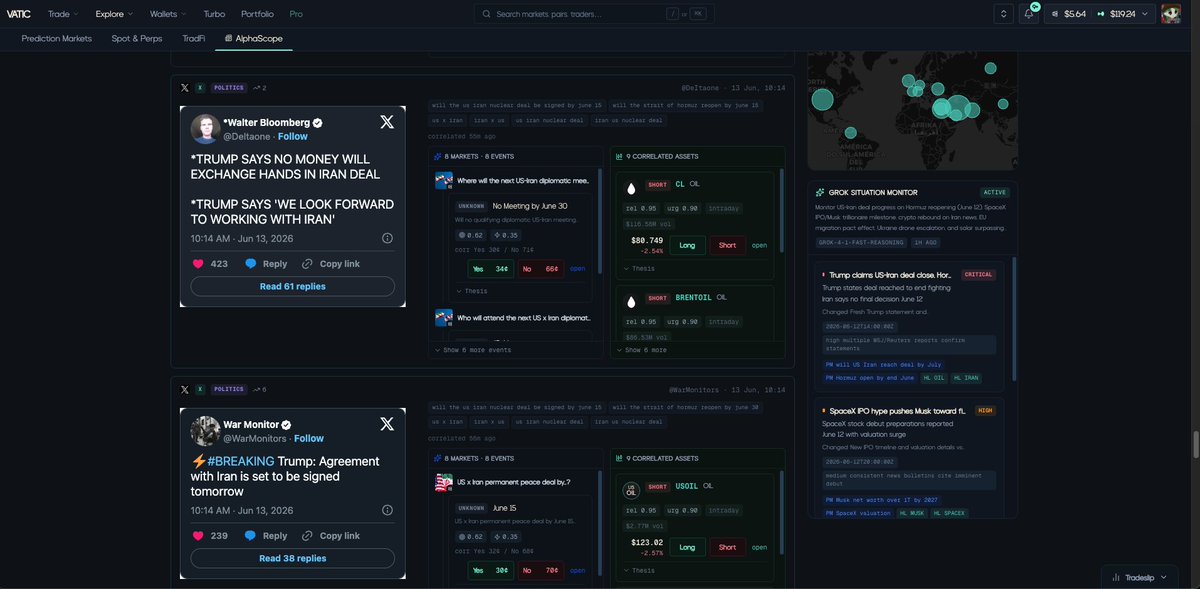
Task: Read 38 replies button
Action: tap(293, 558)
